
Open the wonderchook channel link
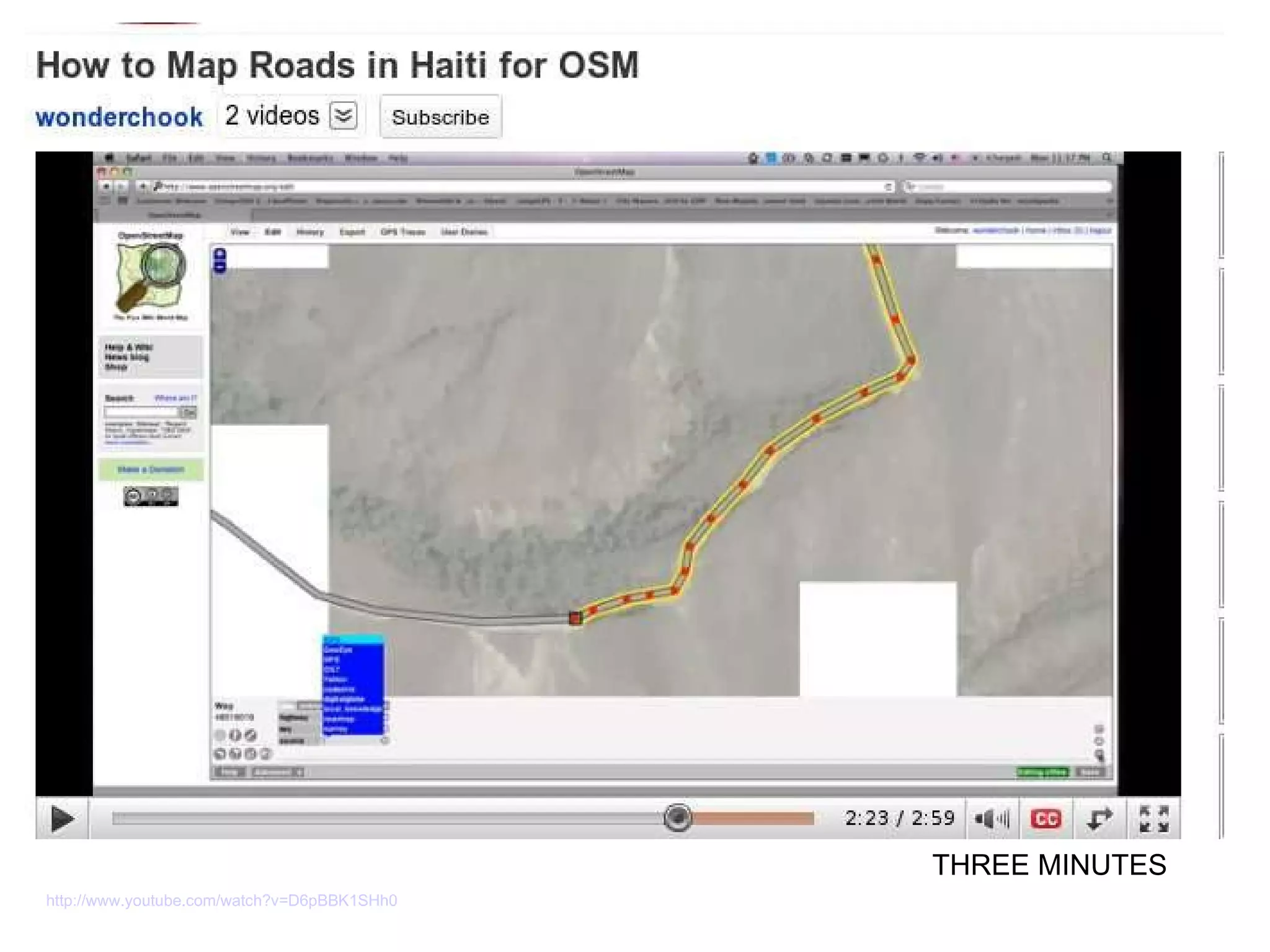point(119,117)
